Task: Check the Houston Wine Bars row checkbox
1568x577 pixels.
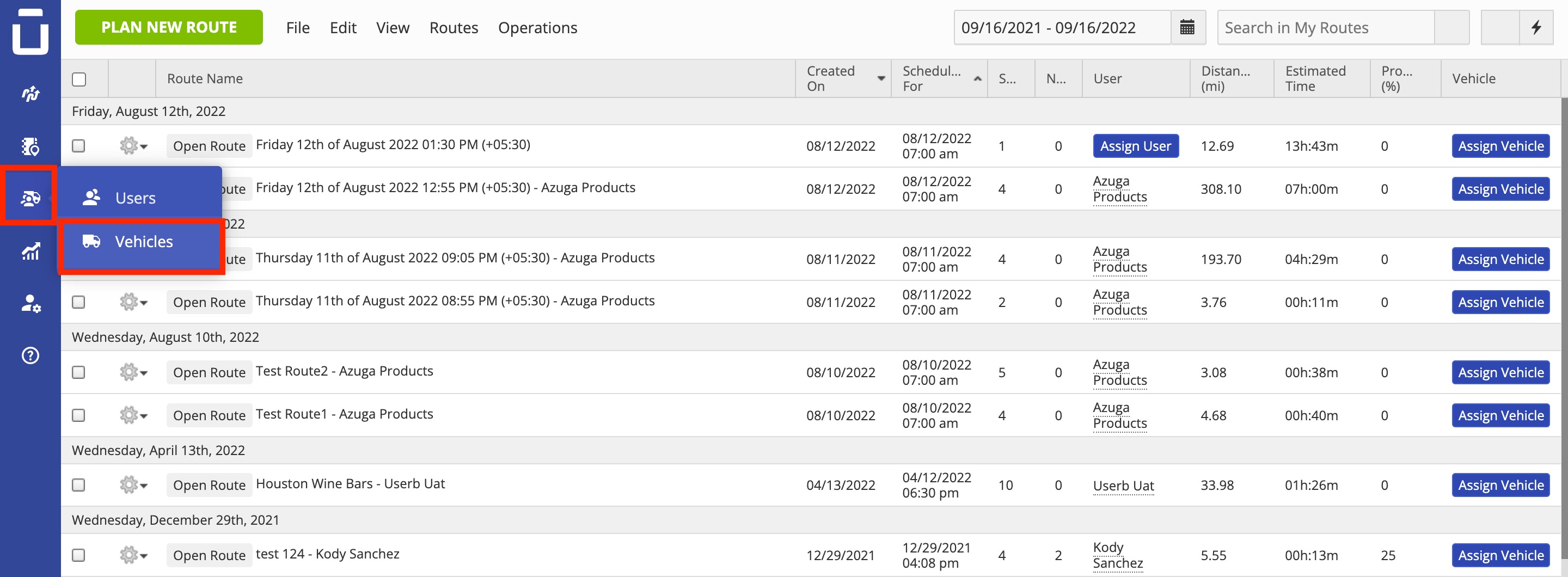Action: pos(78,485)
